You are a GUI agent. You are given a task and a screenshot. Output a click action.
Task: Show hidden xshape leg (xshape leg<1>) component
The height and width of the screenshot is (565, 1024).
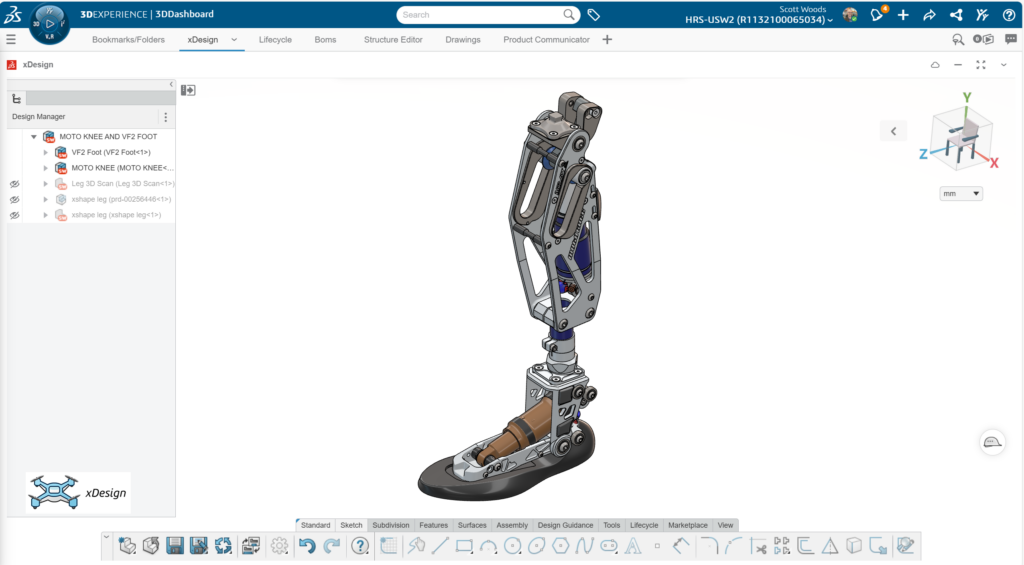click(x=14, y=215)
